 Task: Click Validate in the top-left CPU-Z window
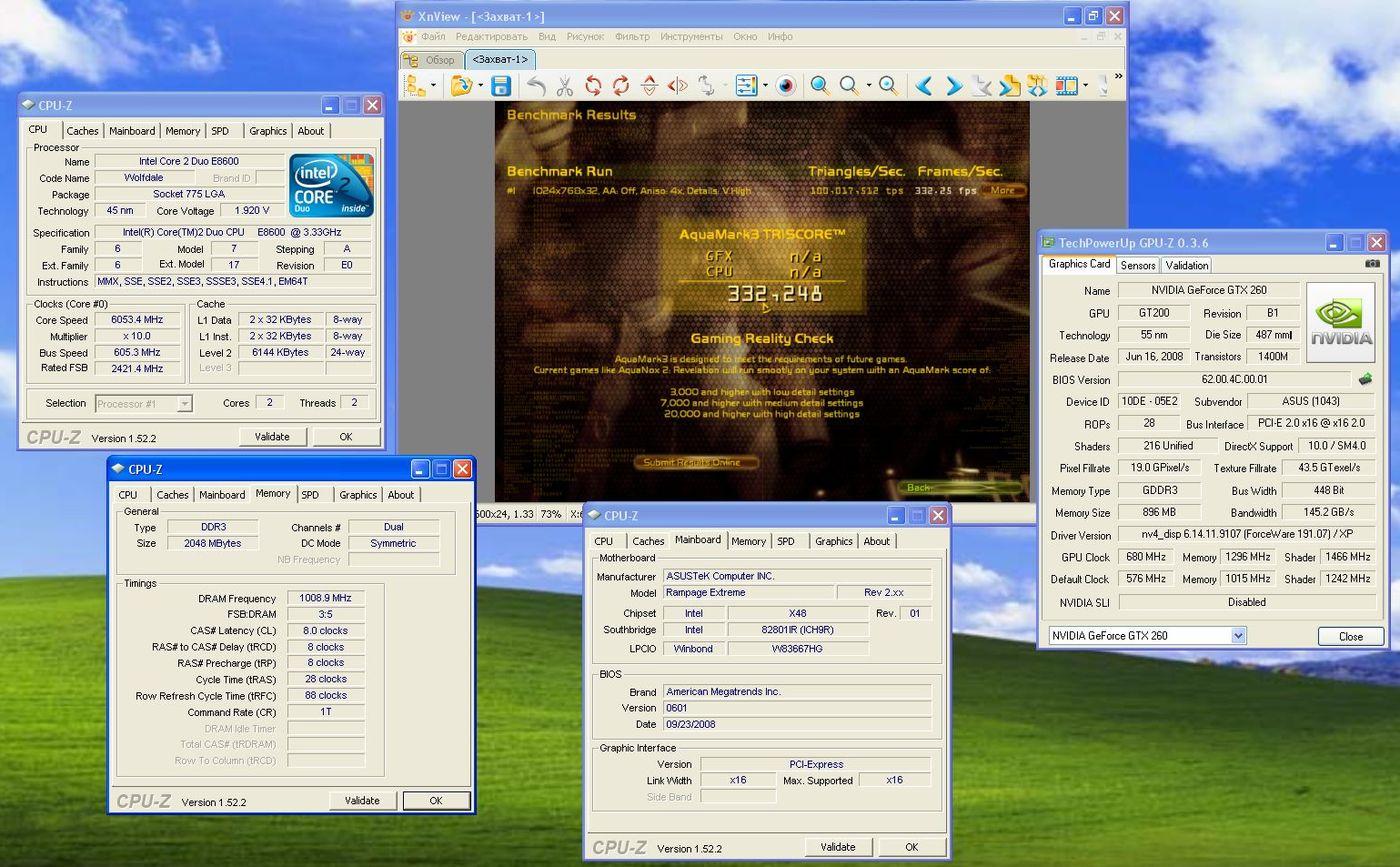coord(272,437)
